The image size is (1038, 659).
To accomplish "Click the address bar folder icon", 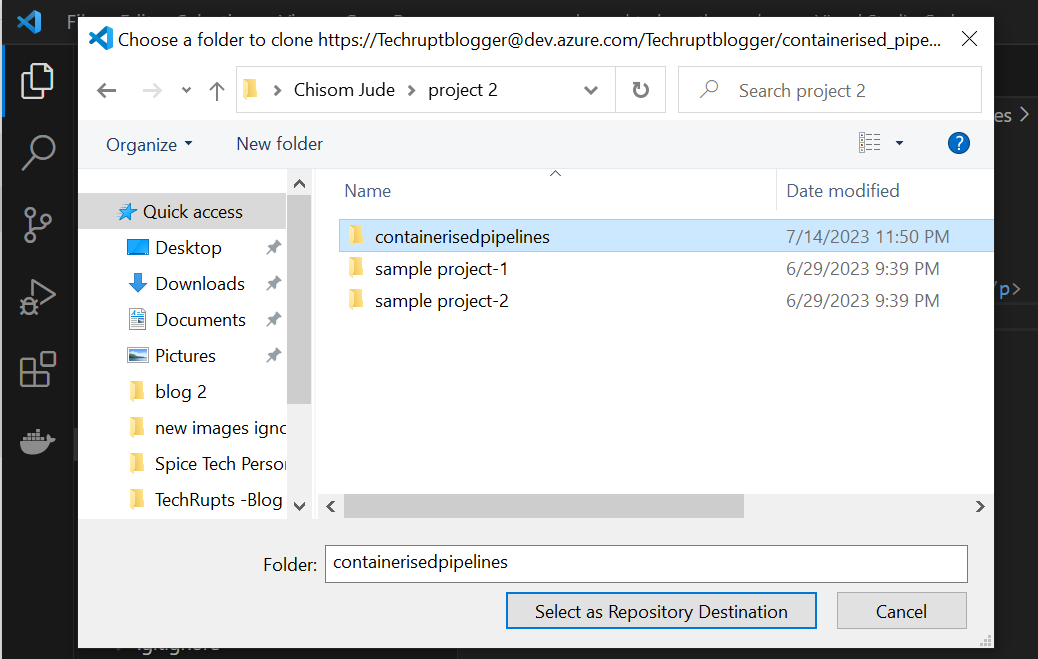I will [250, 89].
